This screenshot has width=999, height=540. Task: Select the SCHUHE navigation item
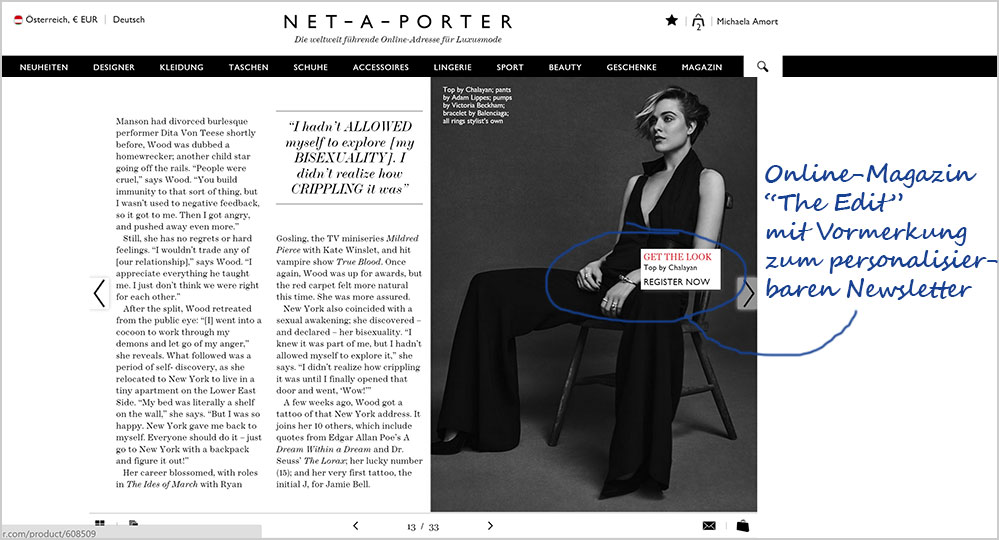(310, 67)
